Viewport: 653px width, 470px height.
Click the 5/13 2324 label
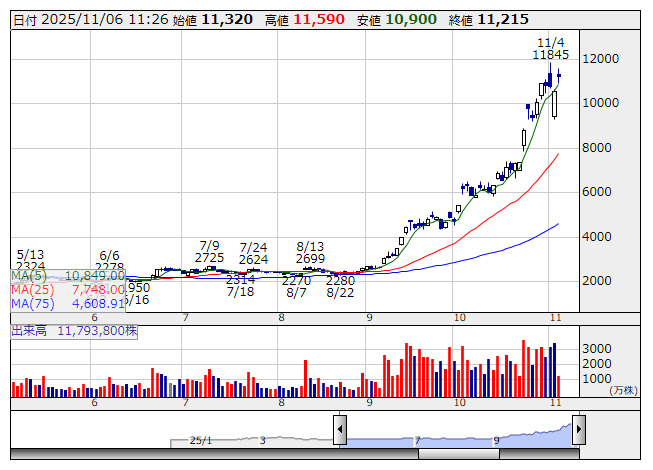[30, 260]
